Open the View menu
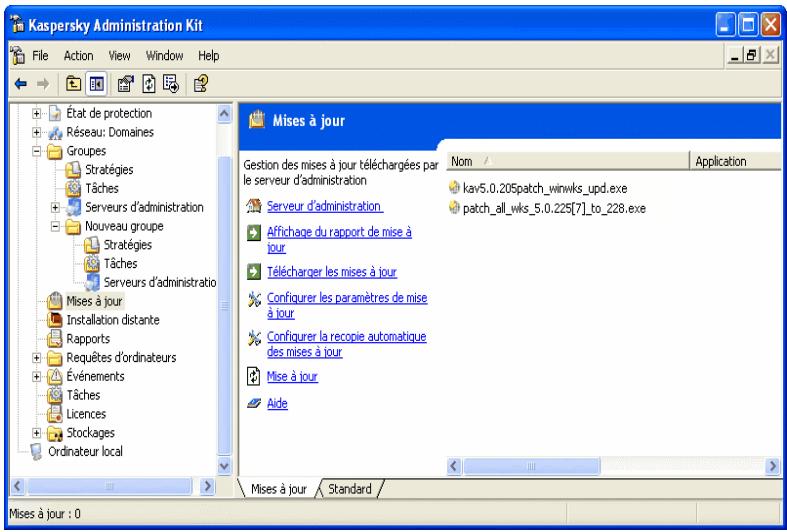Screen dimensions: 787x532 [x=119, y=56]
